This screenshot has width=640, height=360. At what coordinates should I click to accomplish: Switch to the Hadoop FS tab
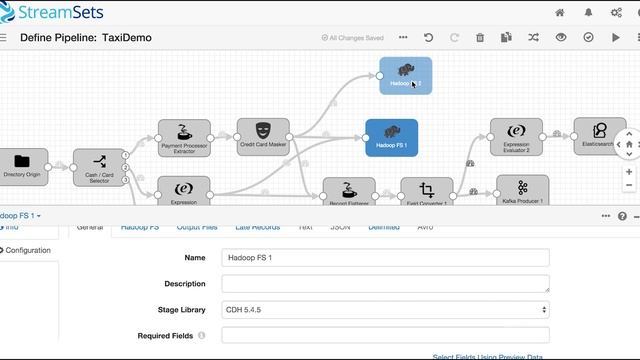tap(140, 227)
